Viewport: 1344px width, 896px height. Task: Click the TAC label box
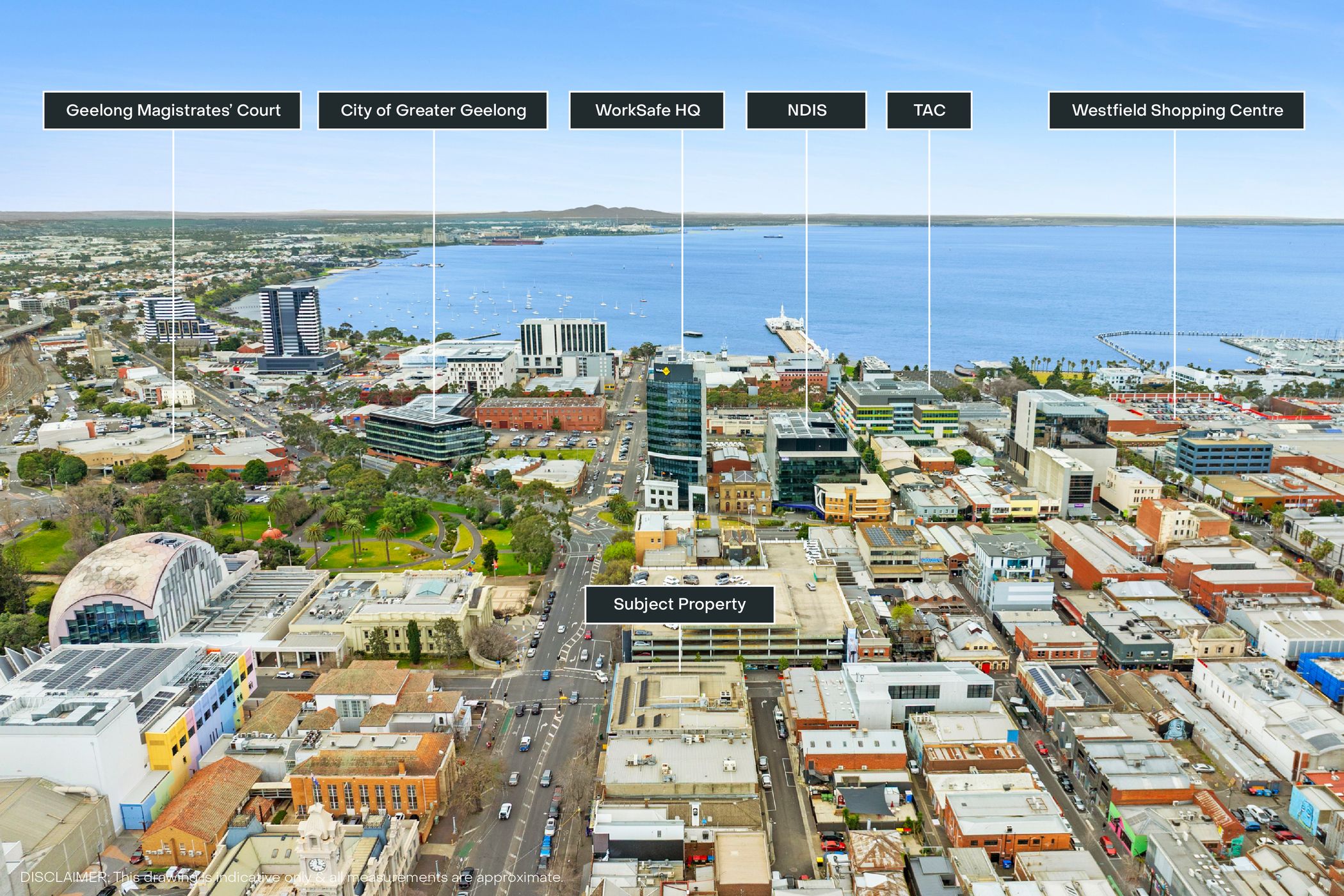929,111
